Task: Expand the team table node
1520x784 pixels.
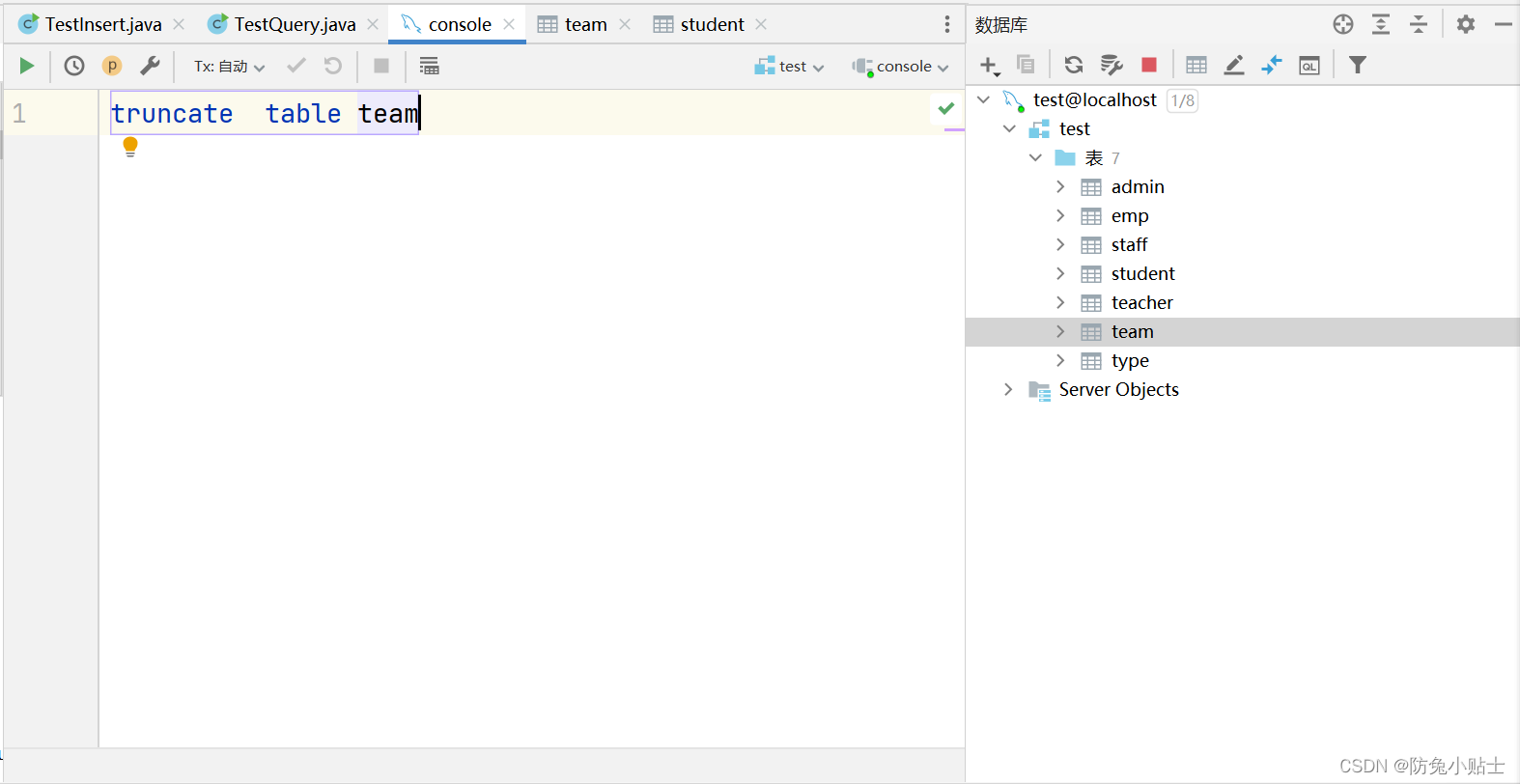Action: click(x=1060, y=331)
